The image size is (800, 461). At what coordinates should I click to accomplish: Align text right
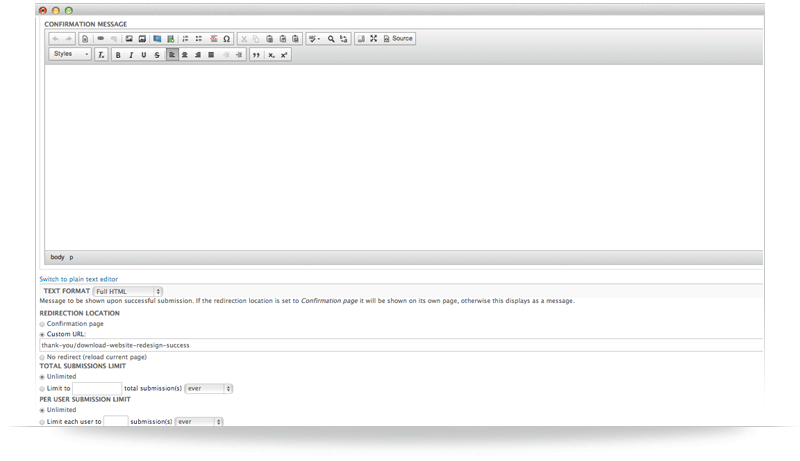pos(198,55)
